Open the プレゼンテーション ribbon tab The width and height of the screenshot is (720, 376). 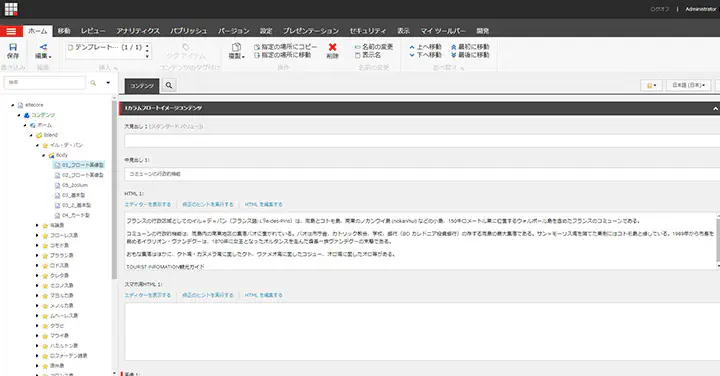[x=311, y=31]
